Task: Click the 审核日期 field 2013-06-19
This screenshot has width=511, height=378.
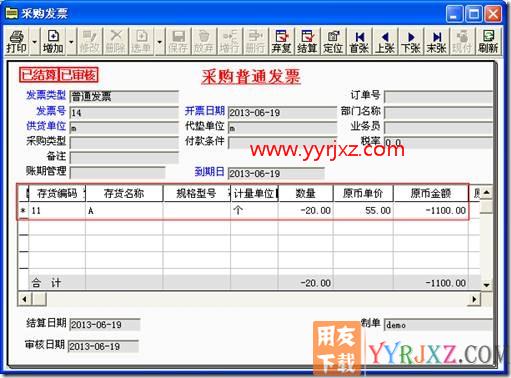Action: tap(103, 346)
